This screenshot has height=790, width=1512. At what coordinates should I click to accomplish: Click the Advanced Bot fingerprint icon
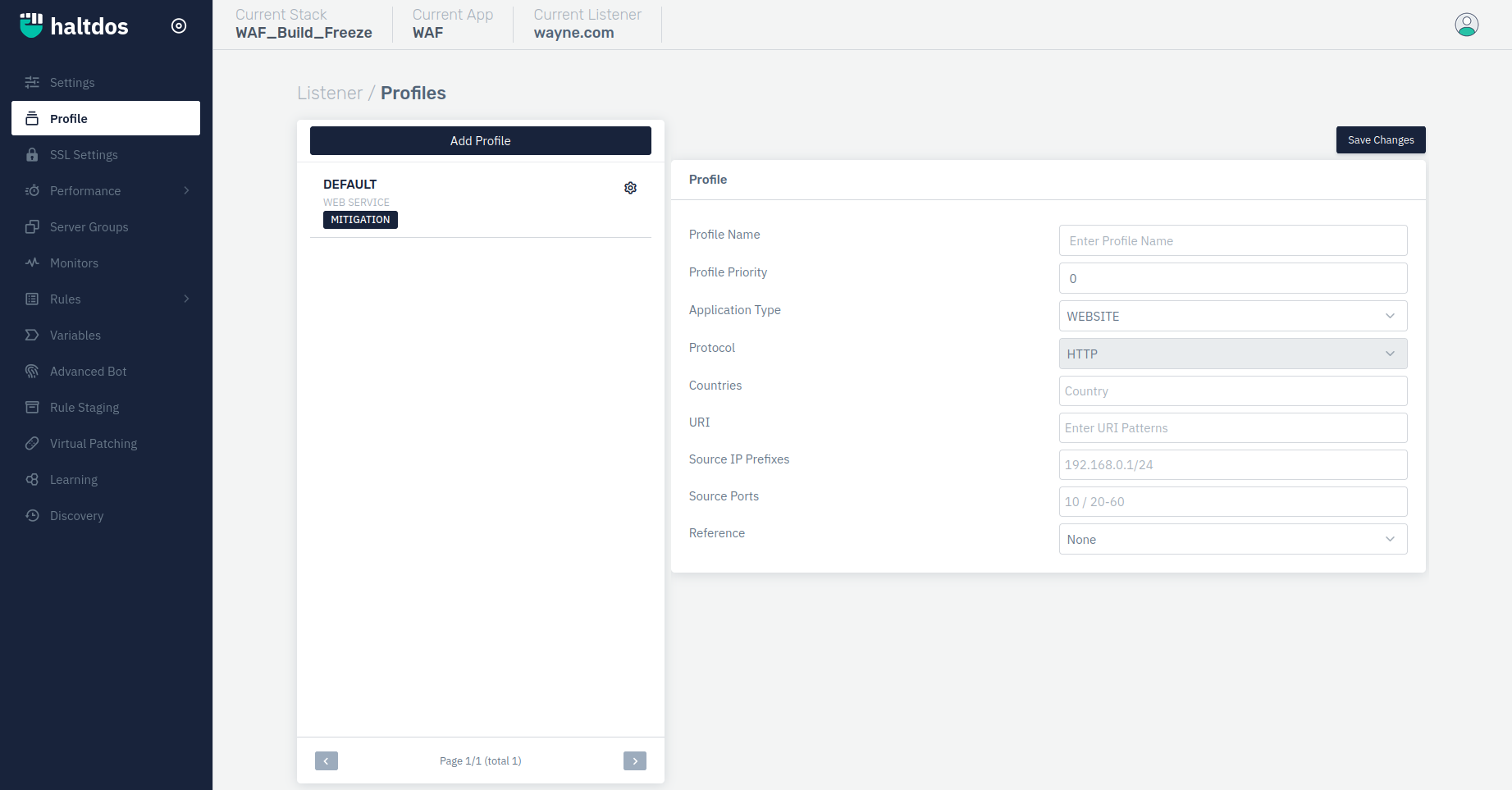pyautogui.click(x=32, y=371)
